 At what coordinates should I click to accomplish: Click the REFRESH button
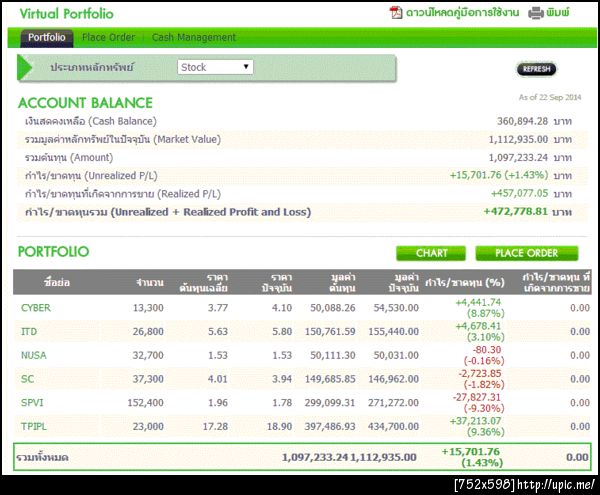pos(536,69)
